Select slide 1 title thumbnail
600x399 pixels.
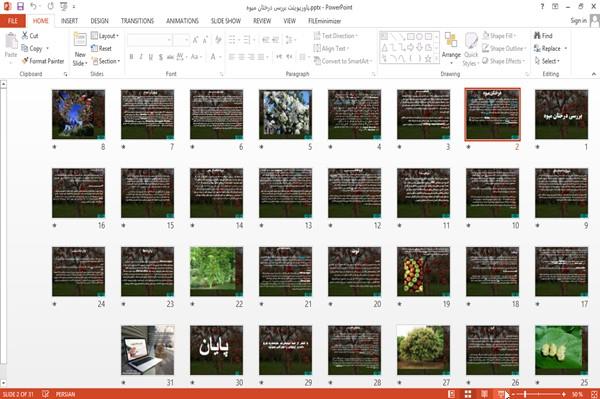click(x=561, y=114)
